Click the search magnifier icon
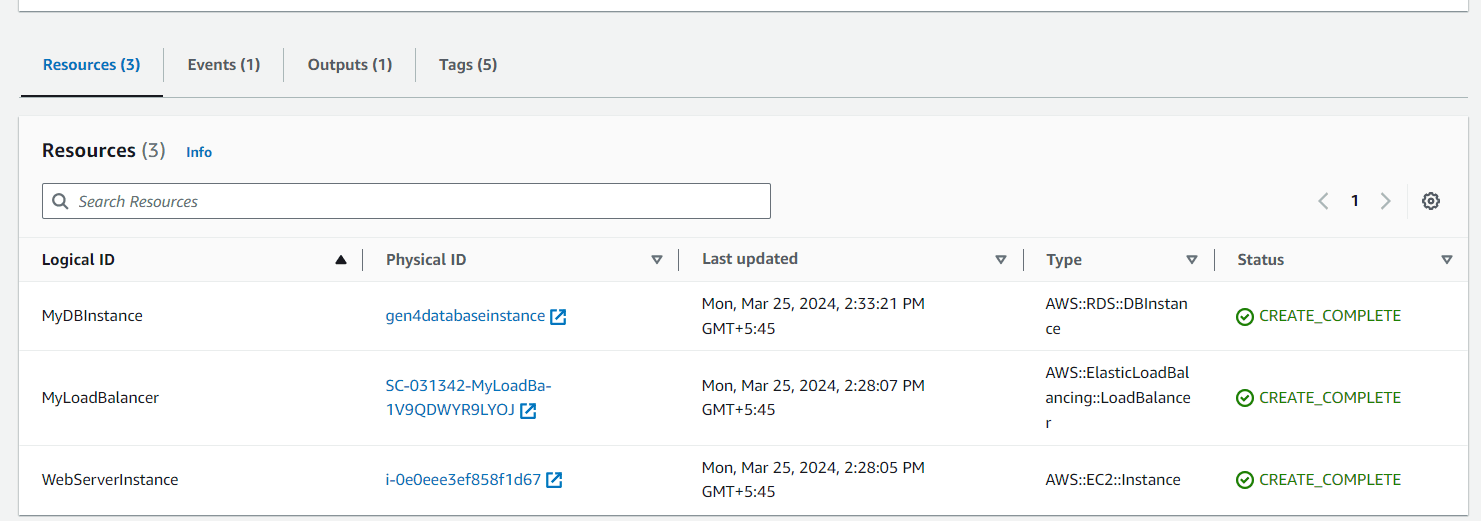Image resolution: width=1481 pixels, height=521 pixels. (60, 201)
